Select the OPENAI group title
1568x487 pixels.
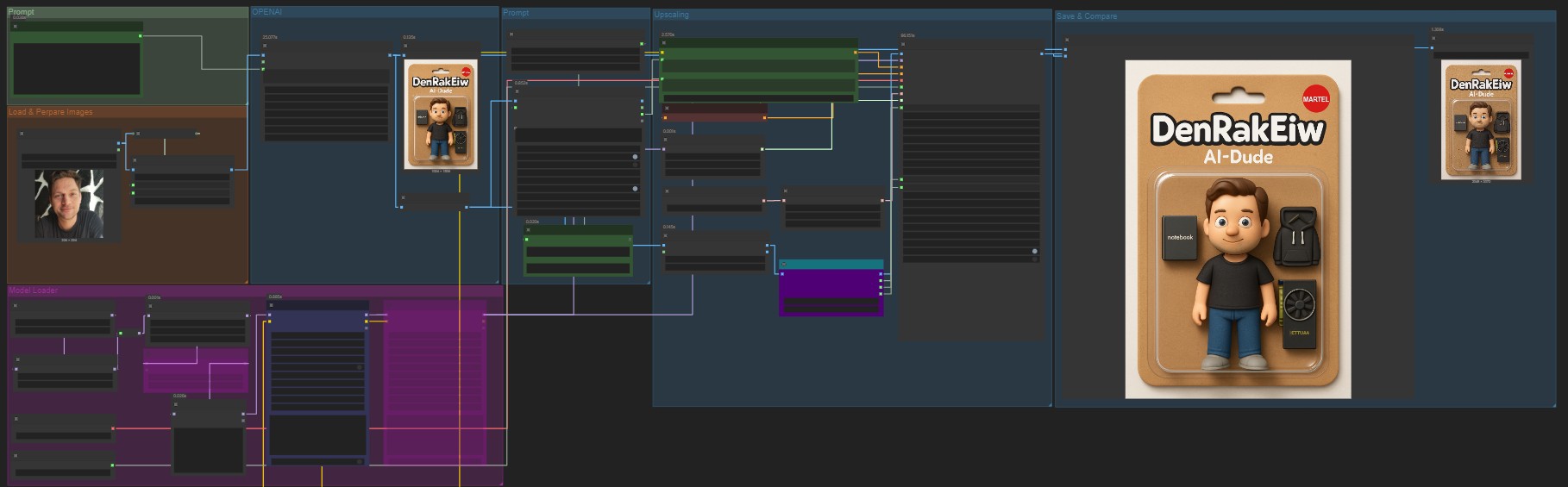(267, 12)
